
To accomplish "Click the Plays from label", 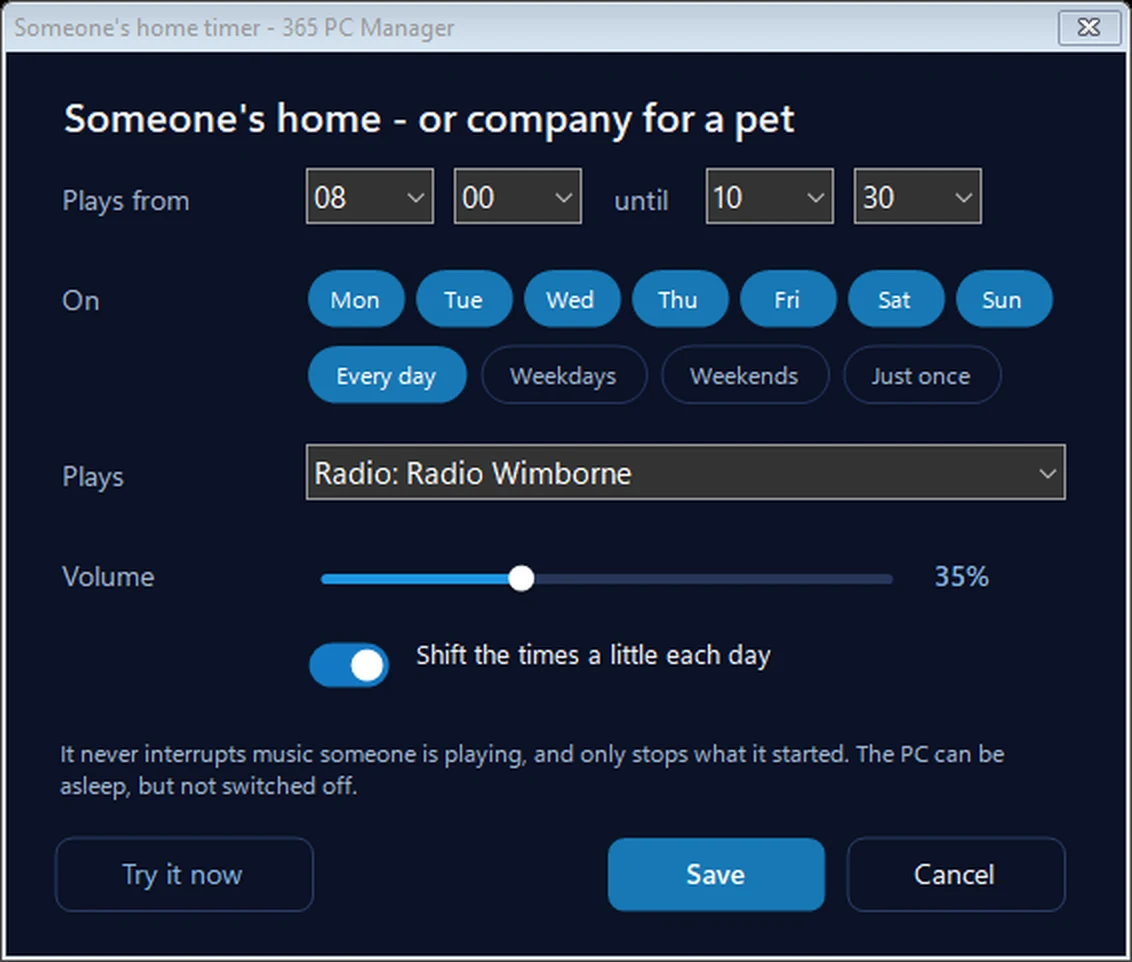I will click(x=126, y=201).
